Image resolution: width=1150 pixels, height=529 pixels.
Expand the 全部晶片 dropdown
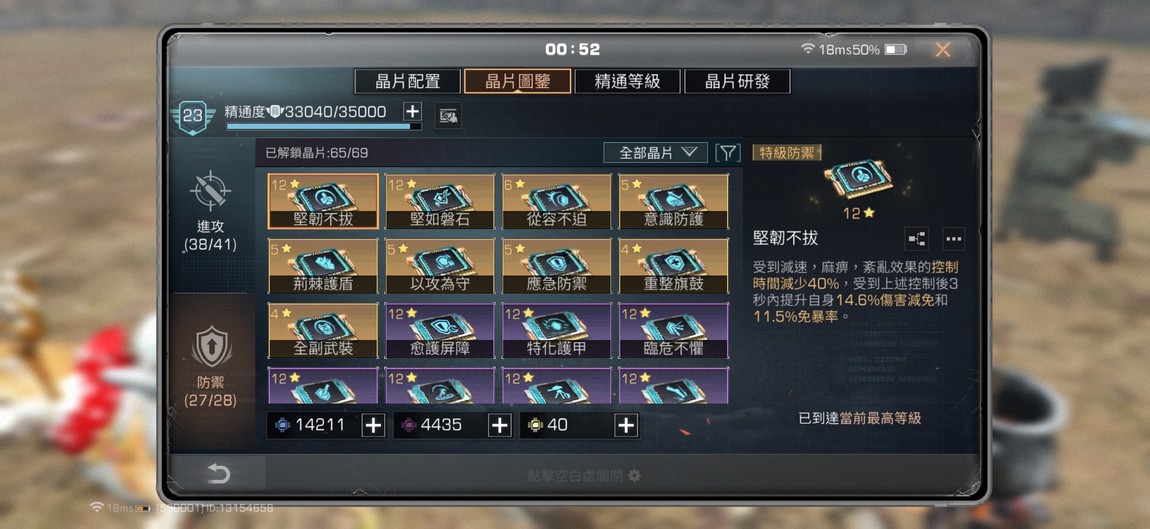(x=656, y=153)
